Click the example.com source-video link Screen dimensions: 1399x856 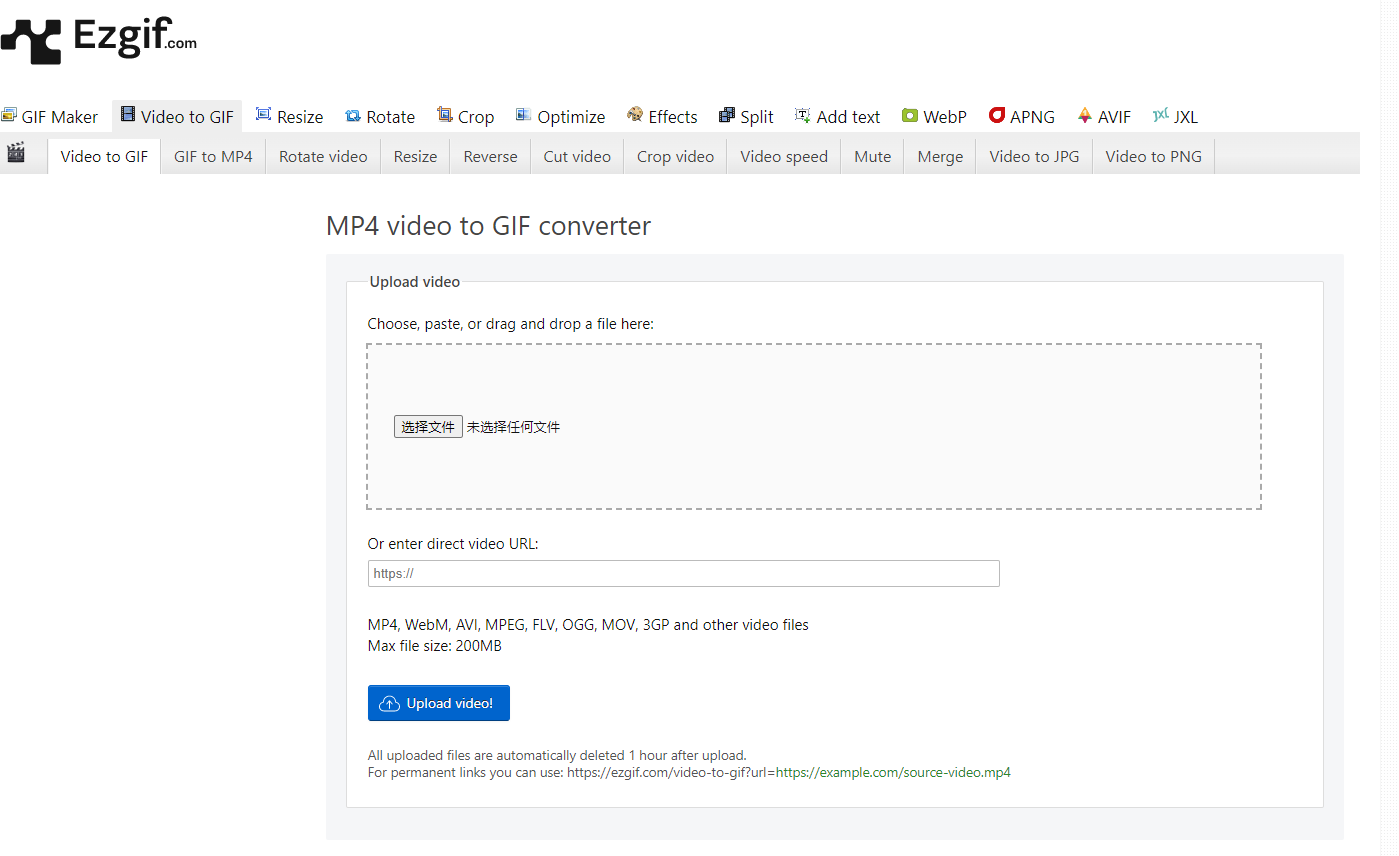[893, 772]
